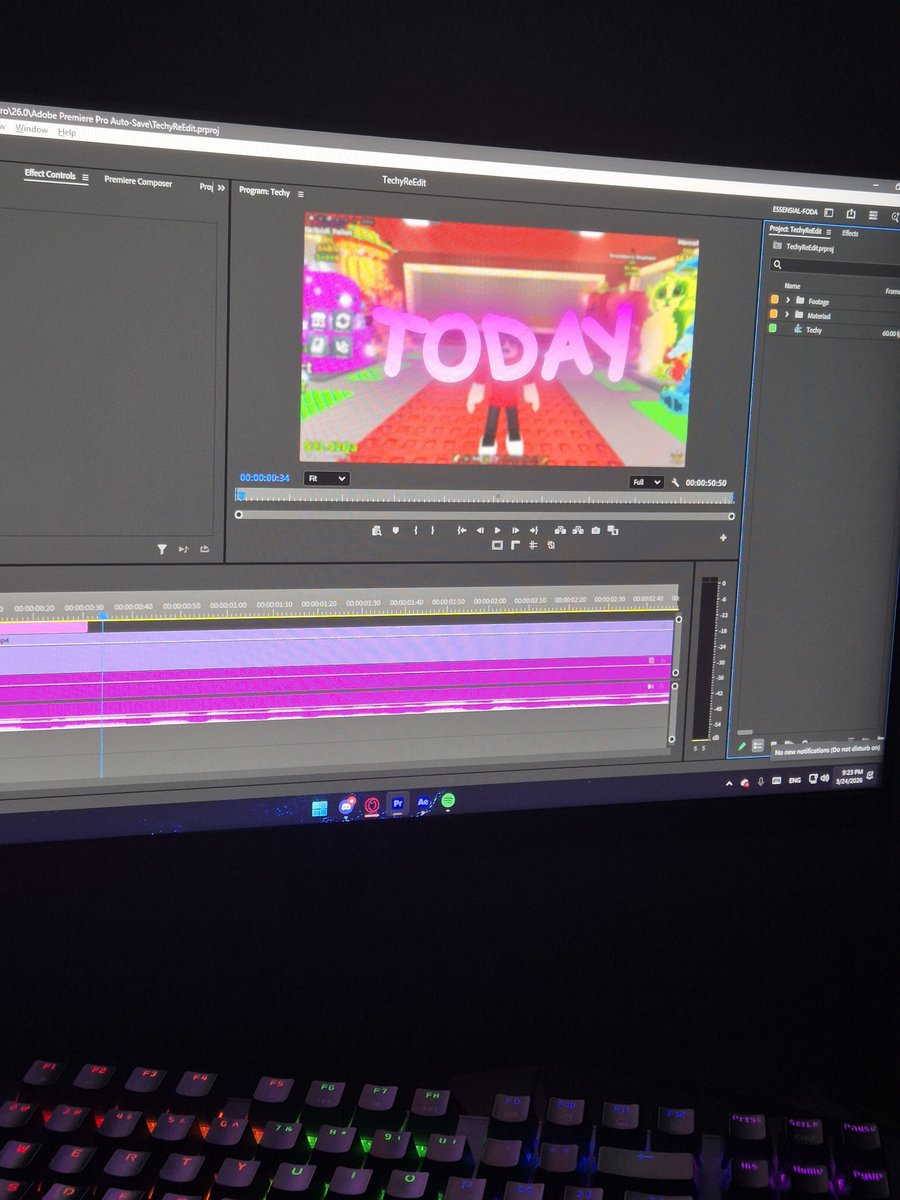
Task: Switch to the Effect Controls tab
Action: point(50,175)
